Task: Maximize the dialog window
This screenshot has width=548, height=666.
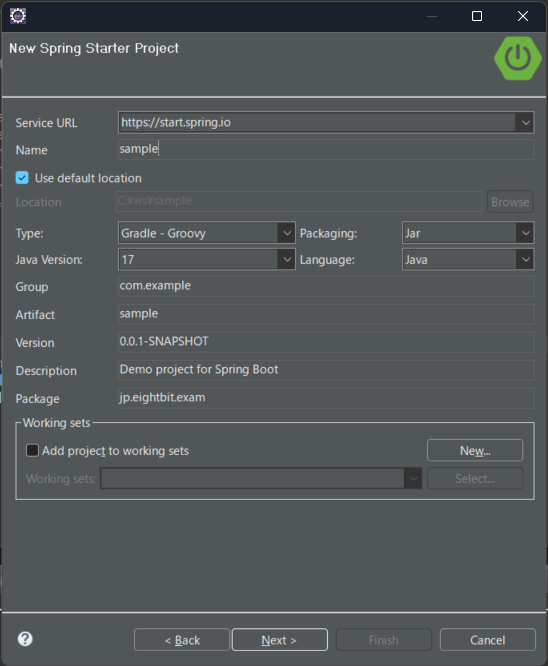Action: [x=477, y=16]
